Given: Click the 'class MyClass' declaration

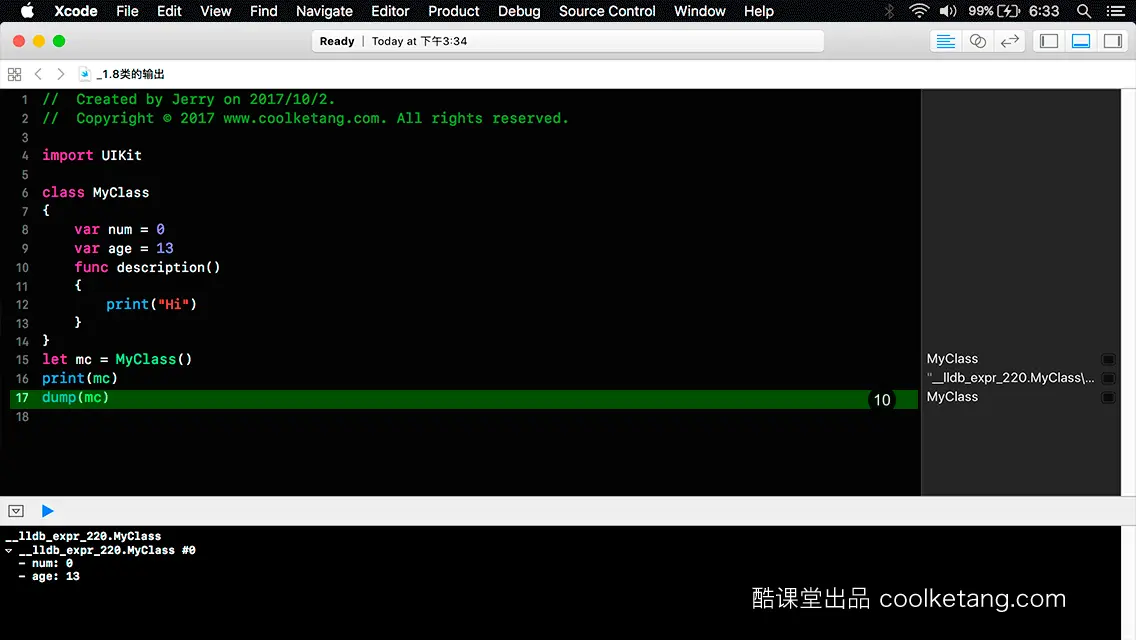Looking at the screenshot, I should (96, 192).
